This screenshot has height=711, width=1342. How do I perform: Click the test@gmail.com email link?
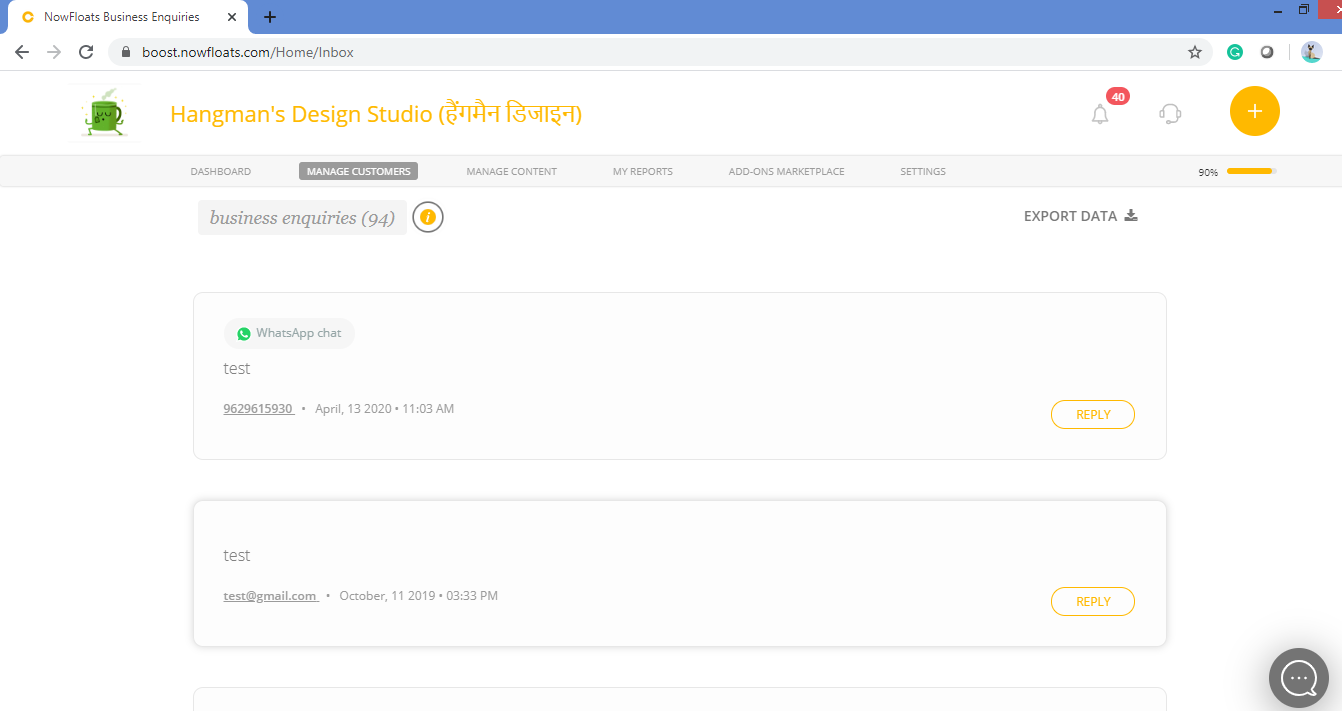(x=271, y=596)
